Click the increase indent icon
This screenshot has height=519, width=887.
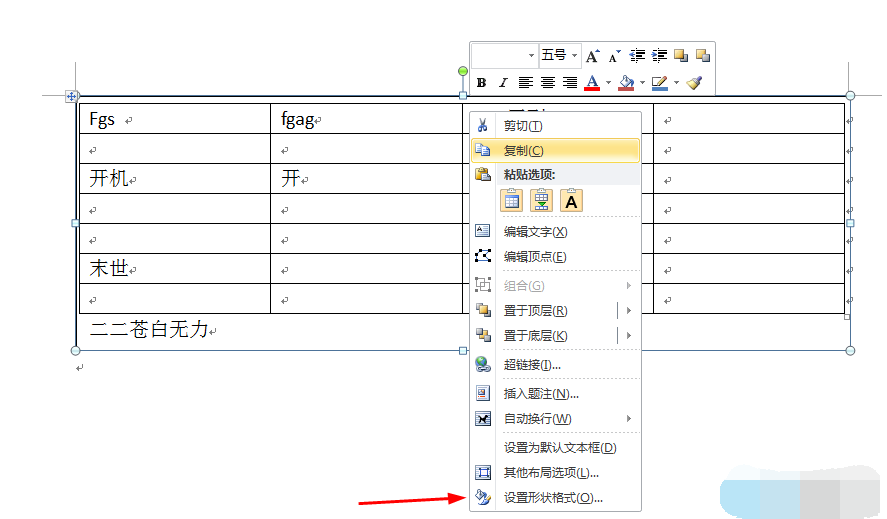pyautogui.click(x=660, y=56)
